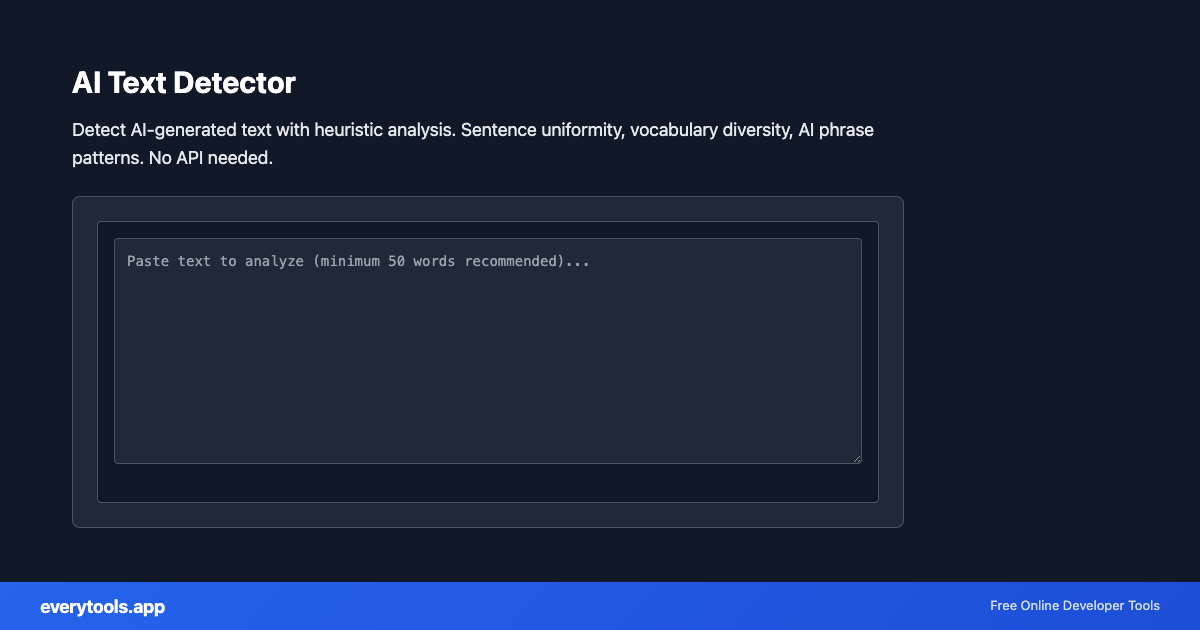1200x630 pixels.
Task: Click the blue footer bar
Action: click(600, 606)
